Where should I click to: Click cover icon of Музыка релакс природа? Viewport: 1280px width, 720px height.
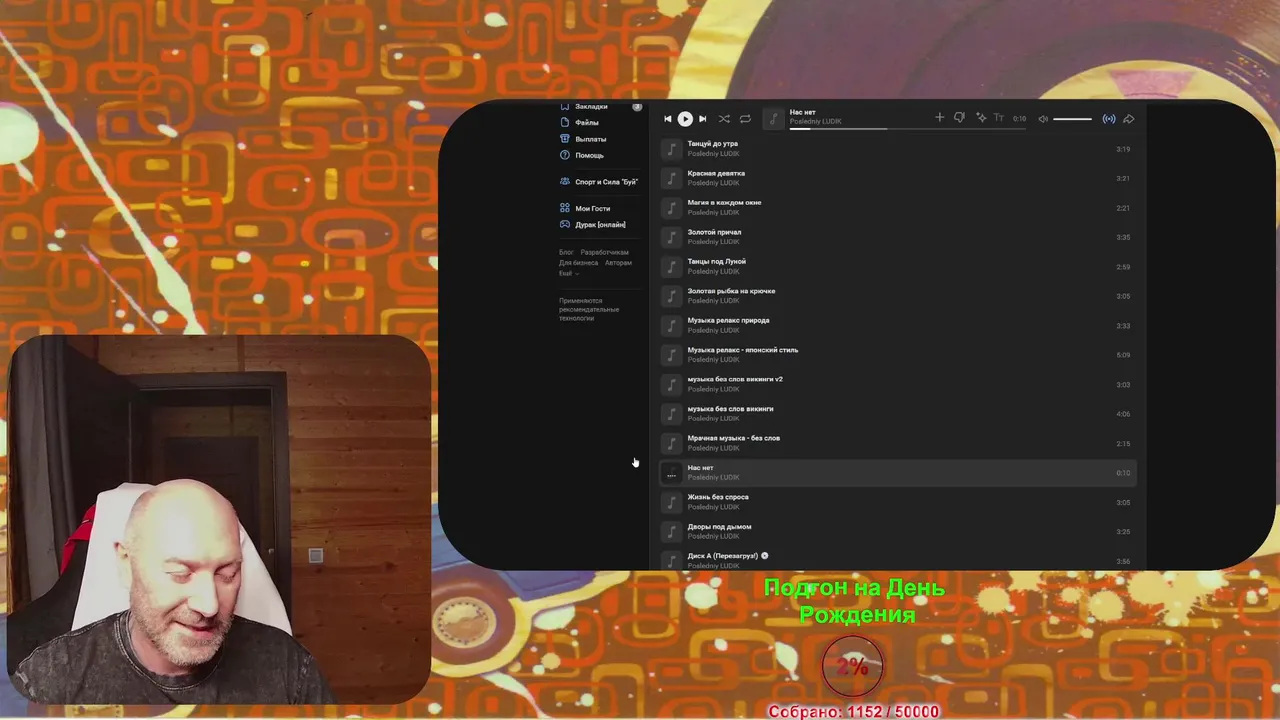tap(672, 326)
